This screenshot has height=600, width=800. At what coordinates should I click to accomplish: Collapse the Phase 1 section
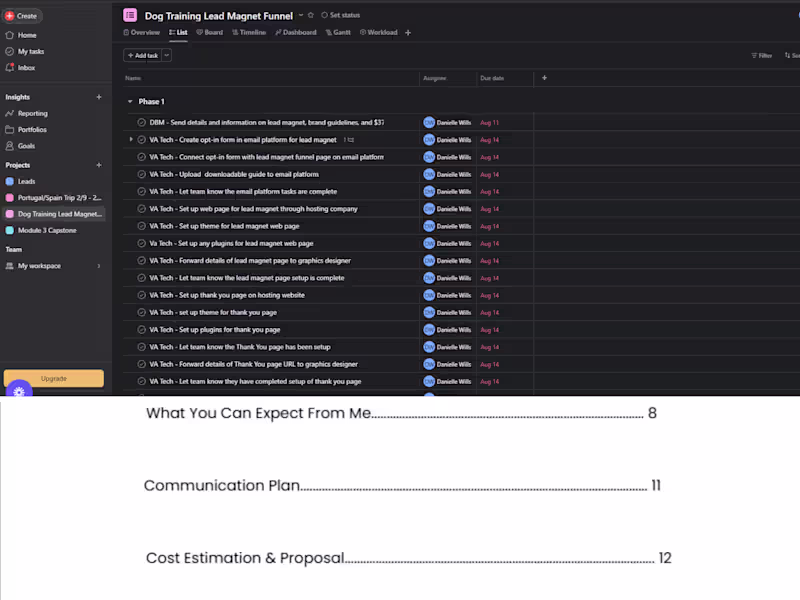click(x=129, y=101)
